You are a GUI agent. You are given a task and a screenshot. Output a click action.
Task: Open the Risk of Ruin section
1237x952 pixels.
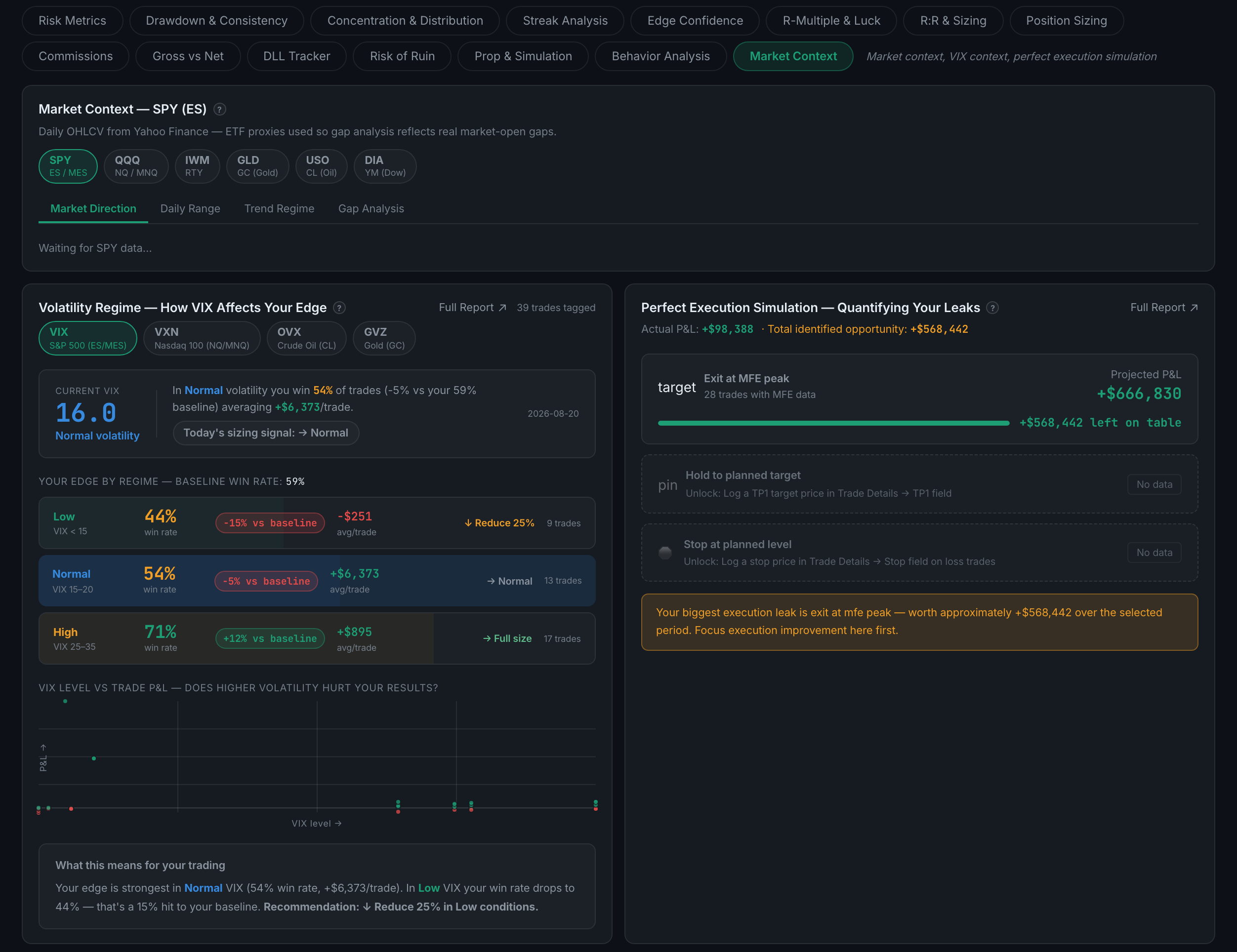[402, 56]
